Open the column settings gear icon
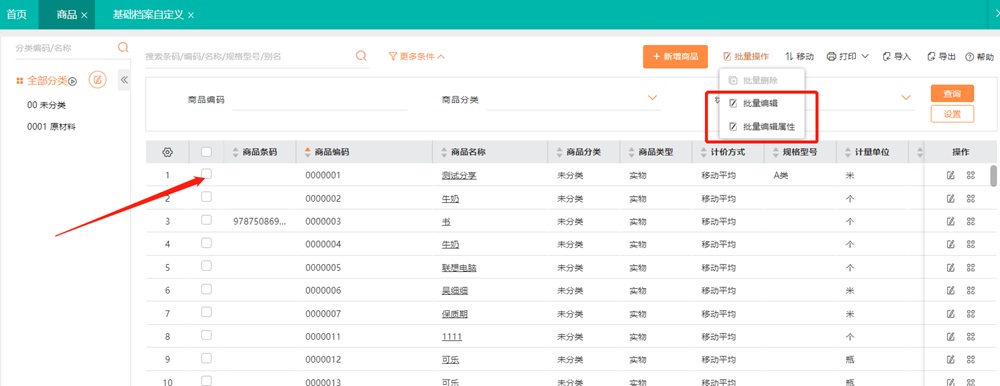 pos(167,152)
